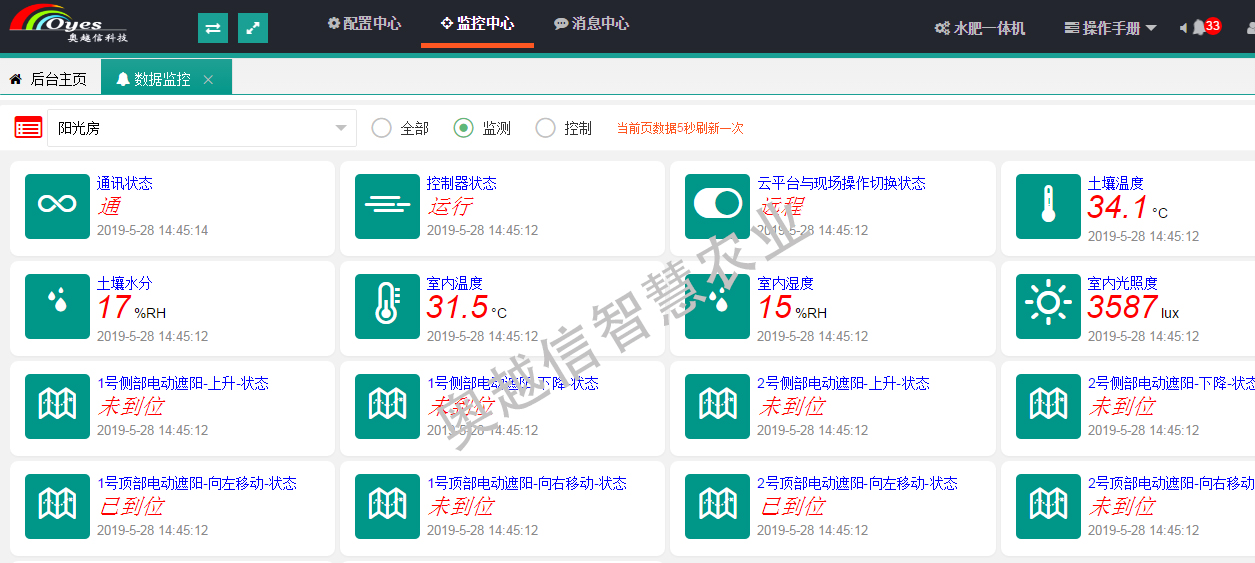Open the 配置中心 menu
Viewport: 1255px width, 563px height.
pyautogui.click(x=364, y=23)
